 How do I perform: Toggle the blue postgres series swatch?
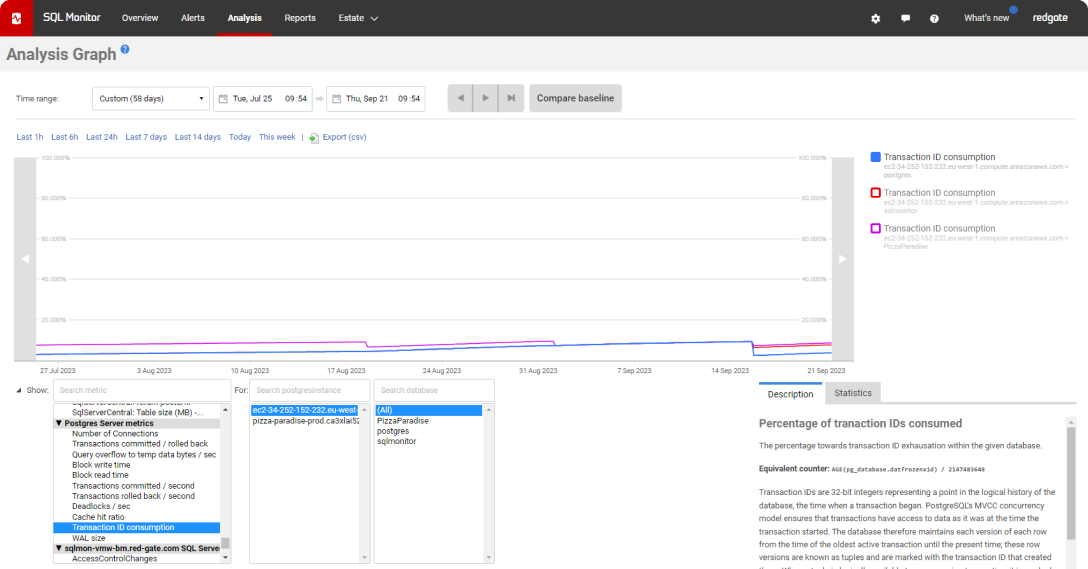pyautogui.click(x=876, y=157)
